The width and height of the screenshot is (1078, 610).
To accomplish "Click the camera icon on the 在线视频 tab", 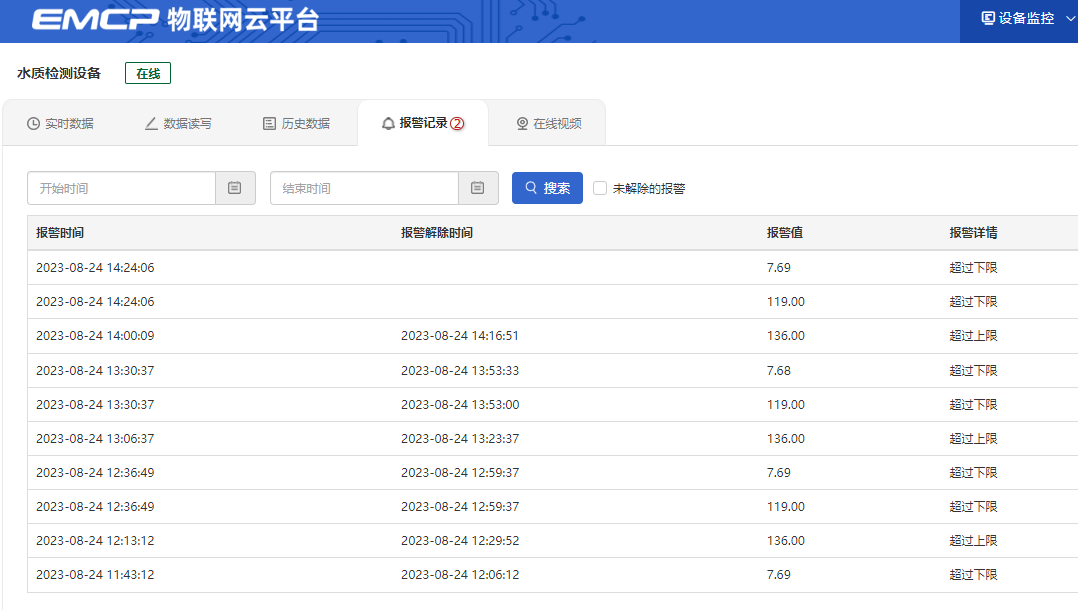I will [521, 122].
